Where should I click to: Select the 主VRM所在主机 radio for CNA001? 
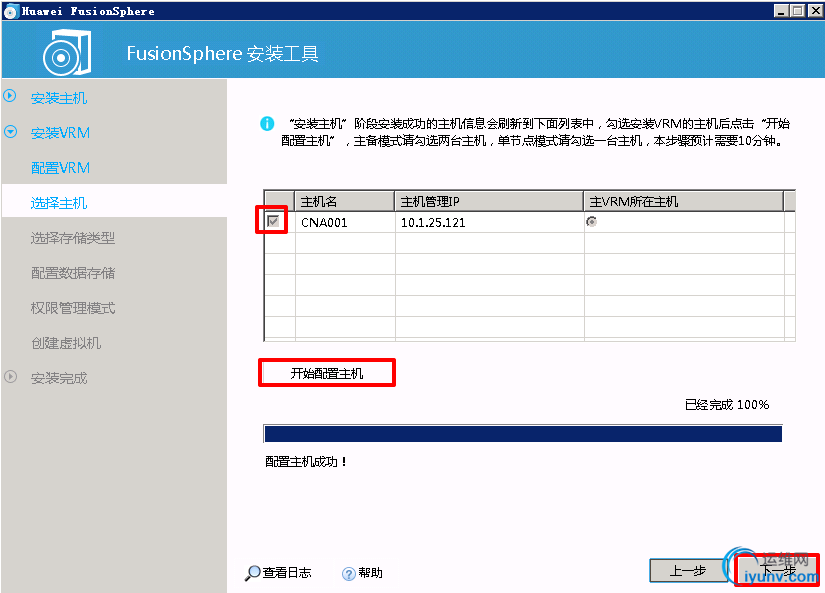point(591,222)
